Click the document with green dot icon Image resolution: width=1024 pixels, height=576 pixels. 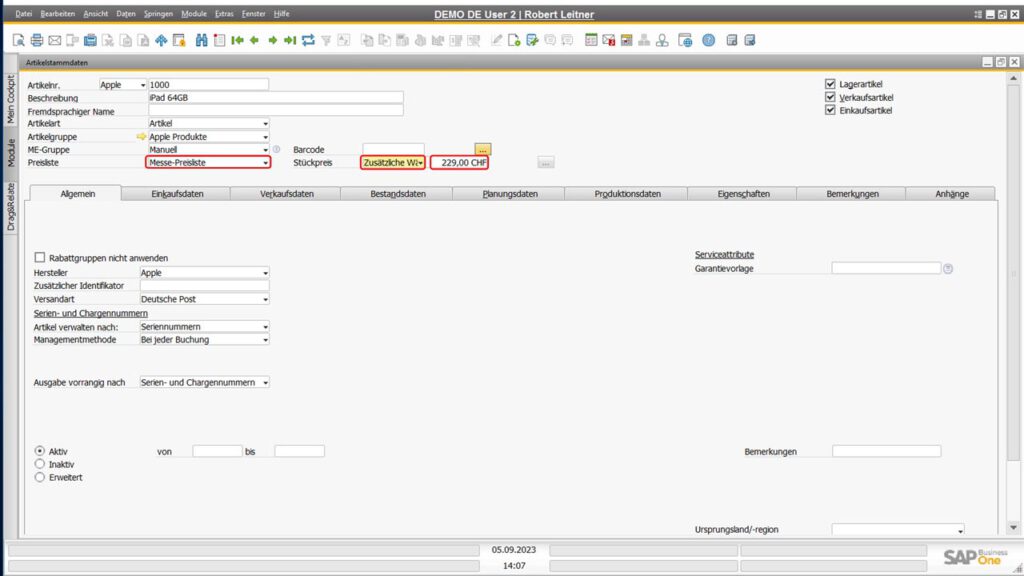point(514,40)
